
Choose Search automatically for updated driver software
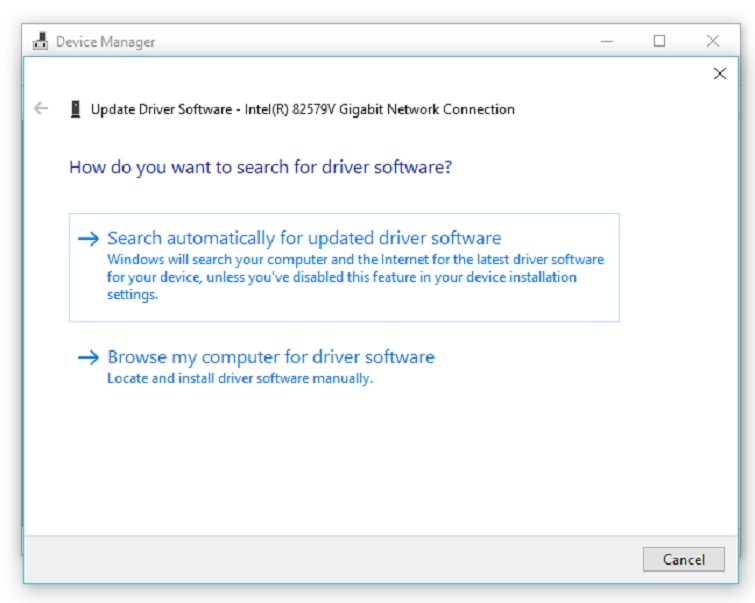pyautogui.click(x=304, y=238)
